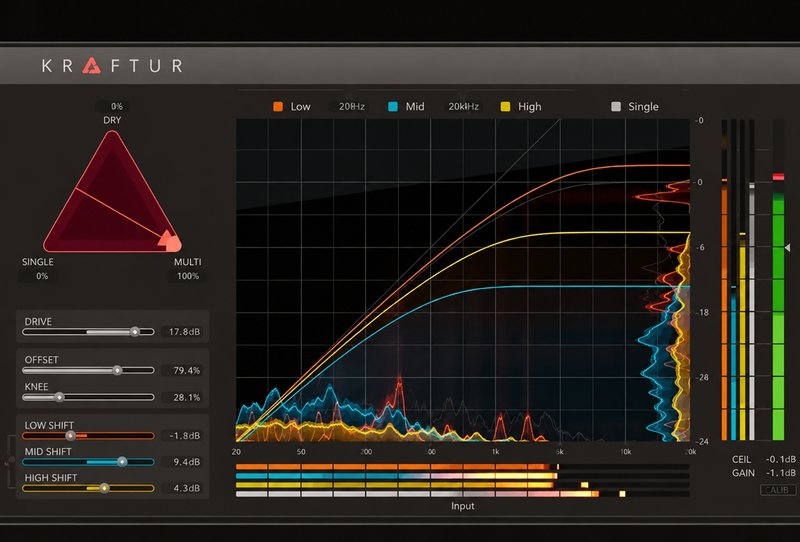Click the 9.4dB mid shift value
This screenshot has width=800, height=542.
186,462
